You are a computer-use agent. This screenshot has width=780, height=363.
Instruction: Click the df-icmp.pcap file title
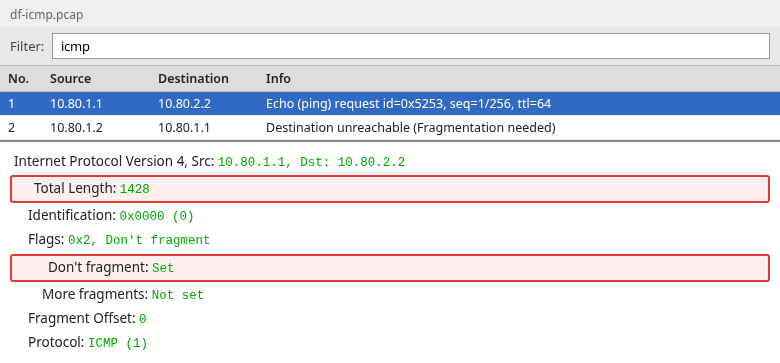pyautogui.click(x=47, y=14)
